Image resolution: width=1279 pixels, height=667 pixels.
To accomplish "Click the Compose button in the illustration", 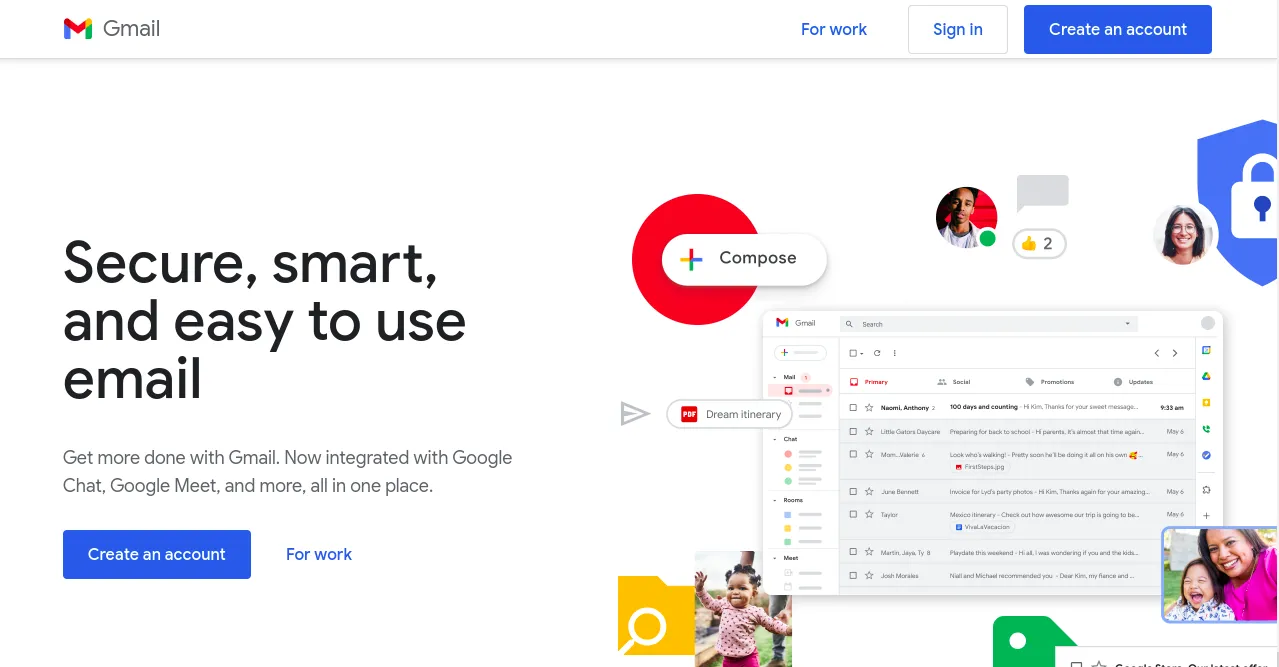I will pos(744,259).
